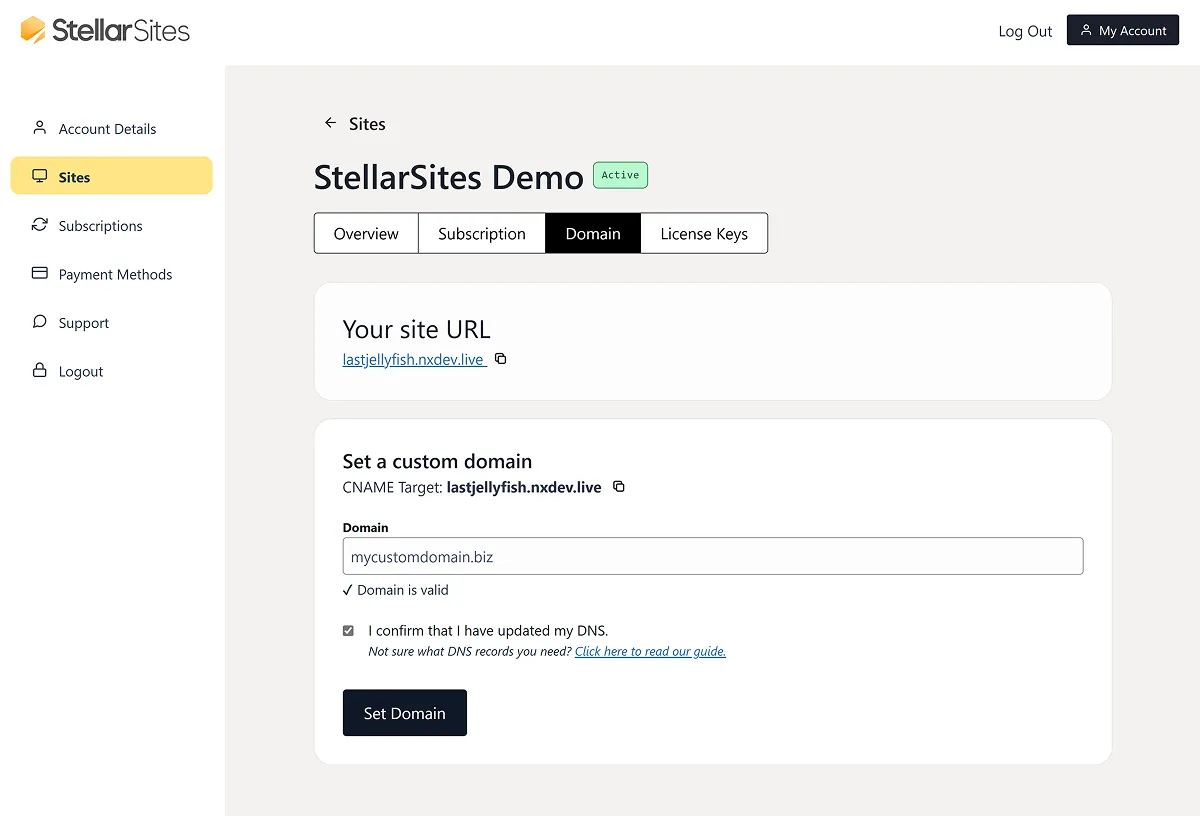
Task: Open the License Keys tab
Action: (704, 233)
